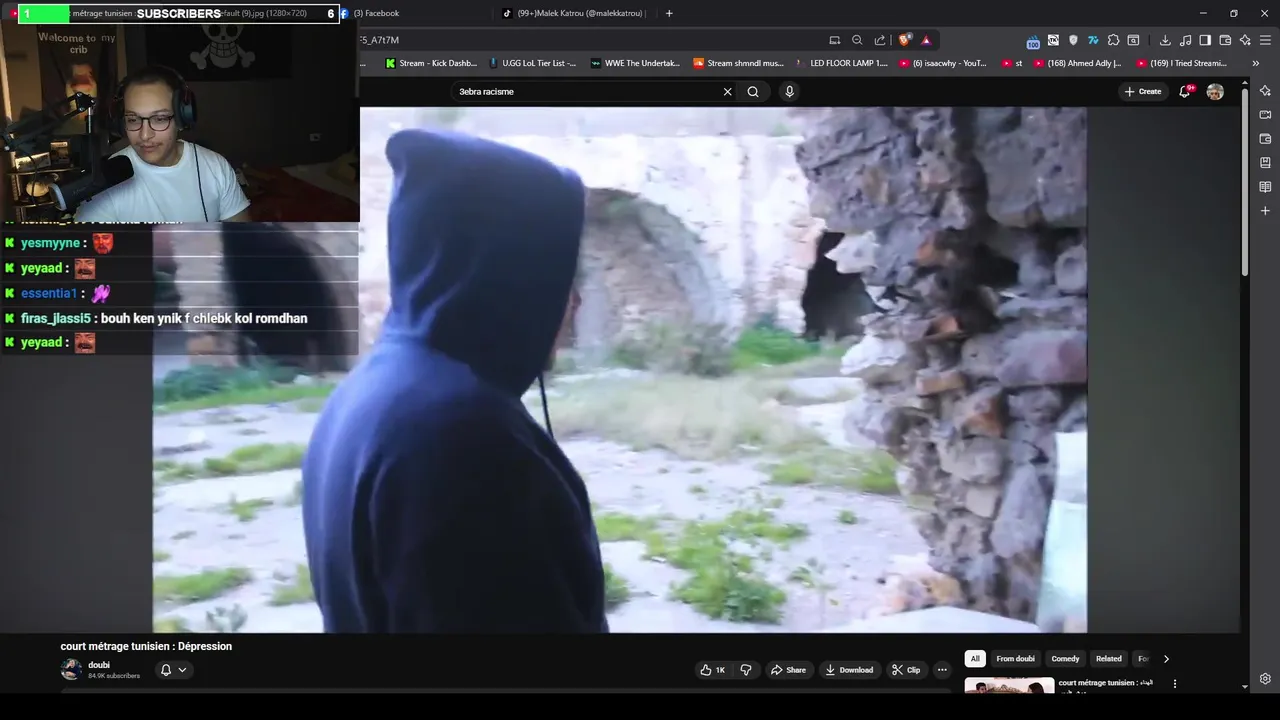Open the (169) I Tried Streaming bookmark
Screen dimensions: 1280x720
pos(1182,63)
